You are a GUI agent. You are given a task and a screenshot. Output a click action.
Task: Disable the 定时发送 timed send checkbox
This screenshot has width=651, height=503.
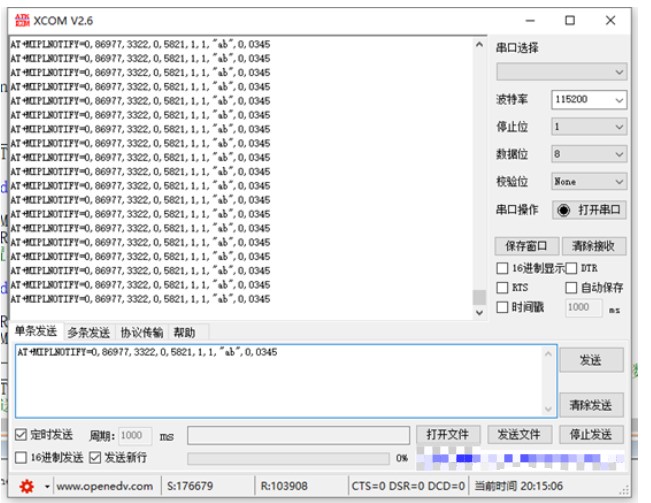(21, 435)
